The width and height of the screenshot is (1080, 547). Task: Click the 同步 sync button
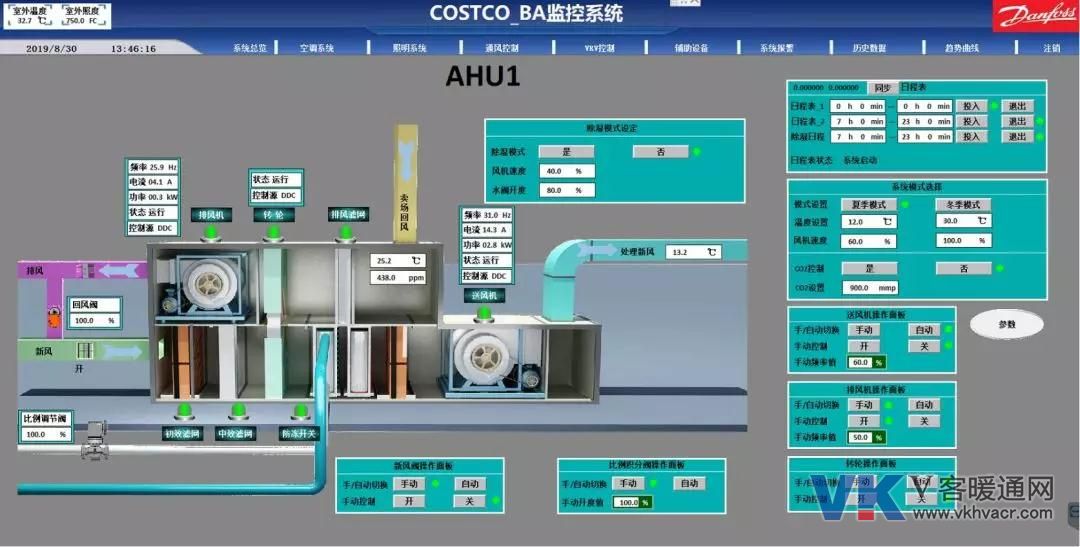point(882,88)
